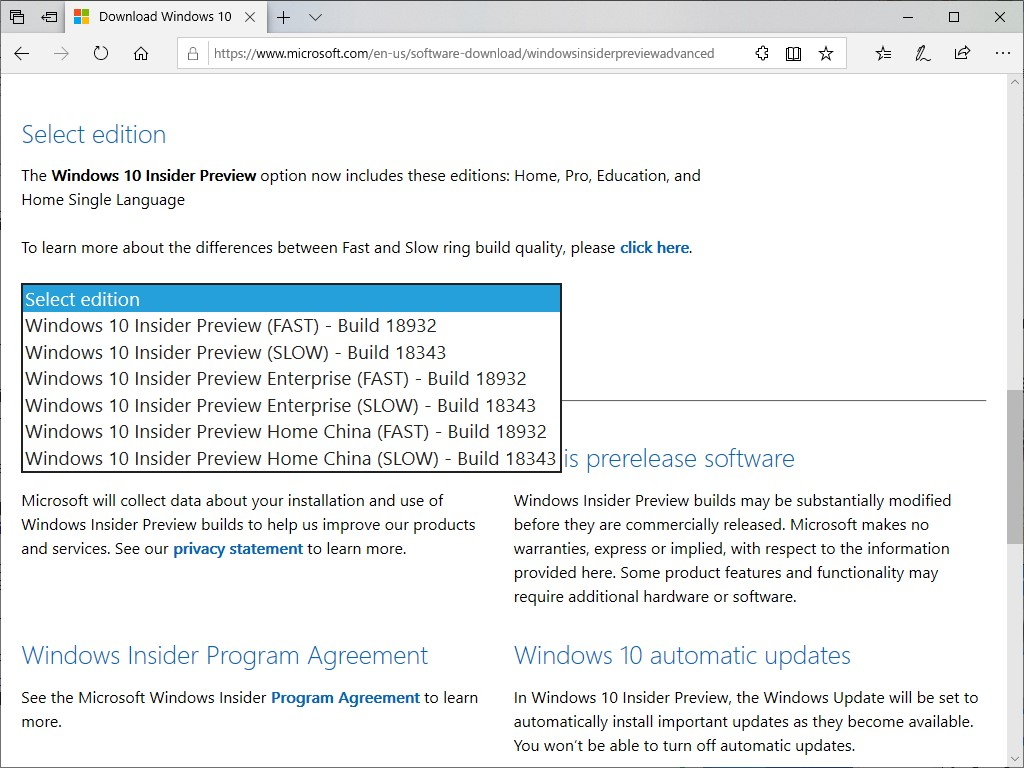Image resolution: width=1024 pixels, height=768 pixels.
Task: Toggle Reading view for this page
Action: pyautogui.click(x=793, y=54)
